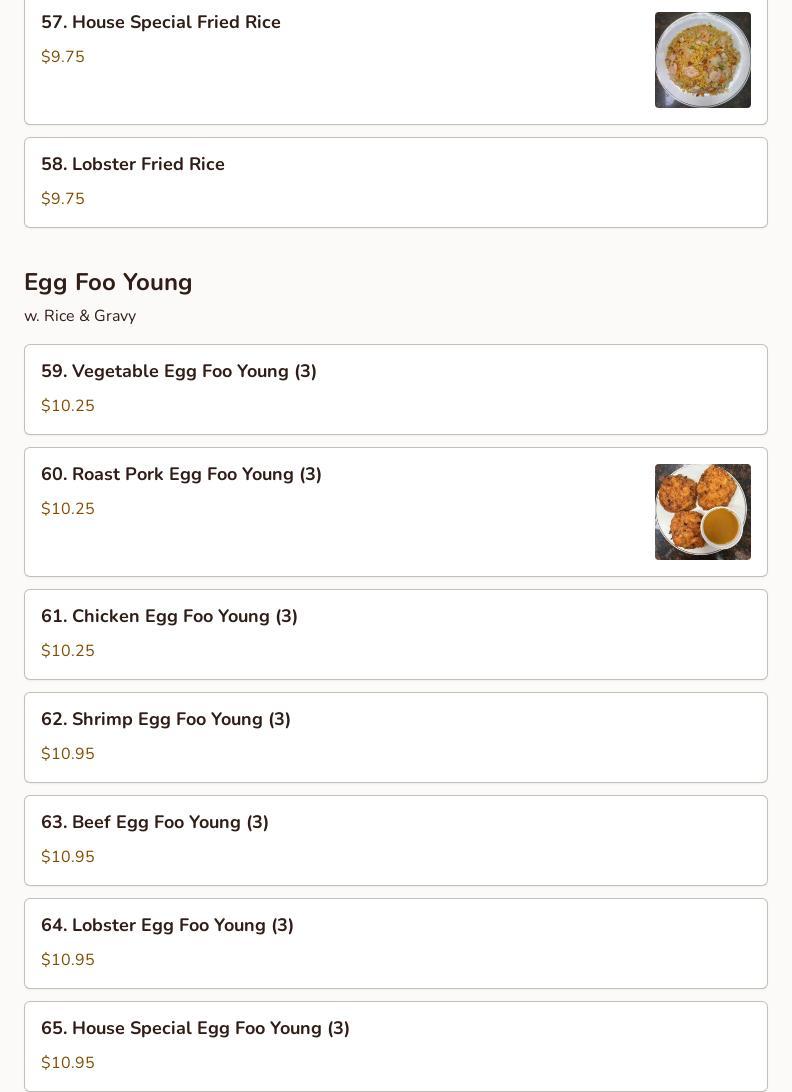Pick 61. Chicken Egg Foo Young
The height and width of the screenshot is (1092, 792).
[x=169, y=616]
